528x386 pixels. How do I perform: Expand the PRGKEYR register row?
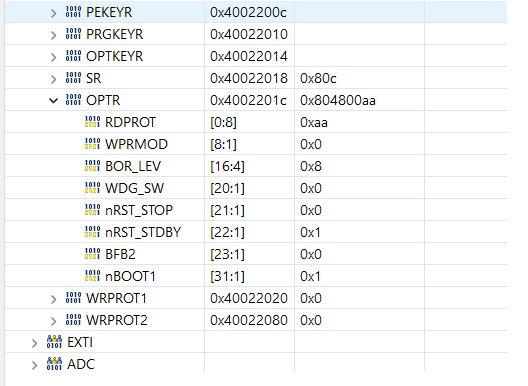54,35
